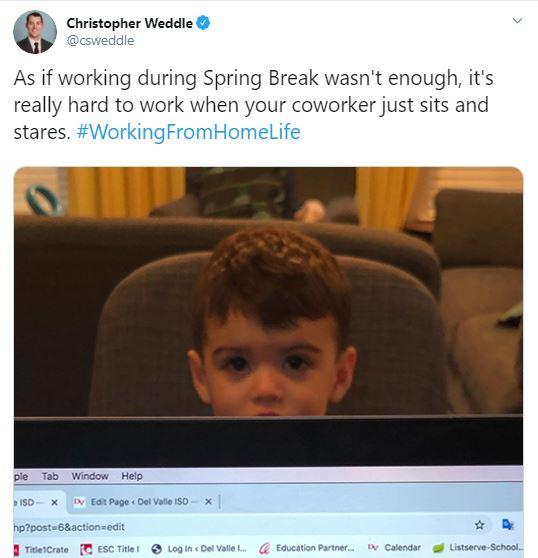The image size is (538, 558).
Task: Open the Log In Del Valle bookmark
Action: [199, 549]
